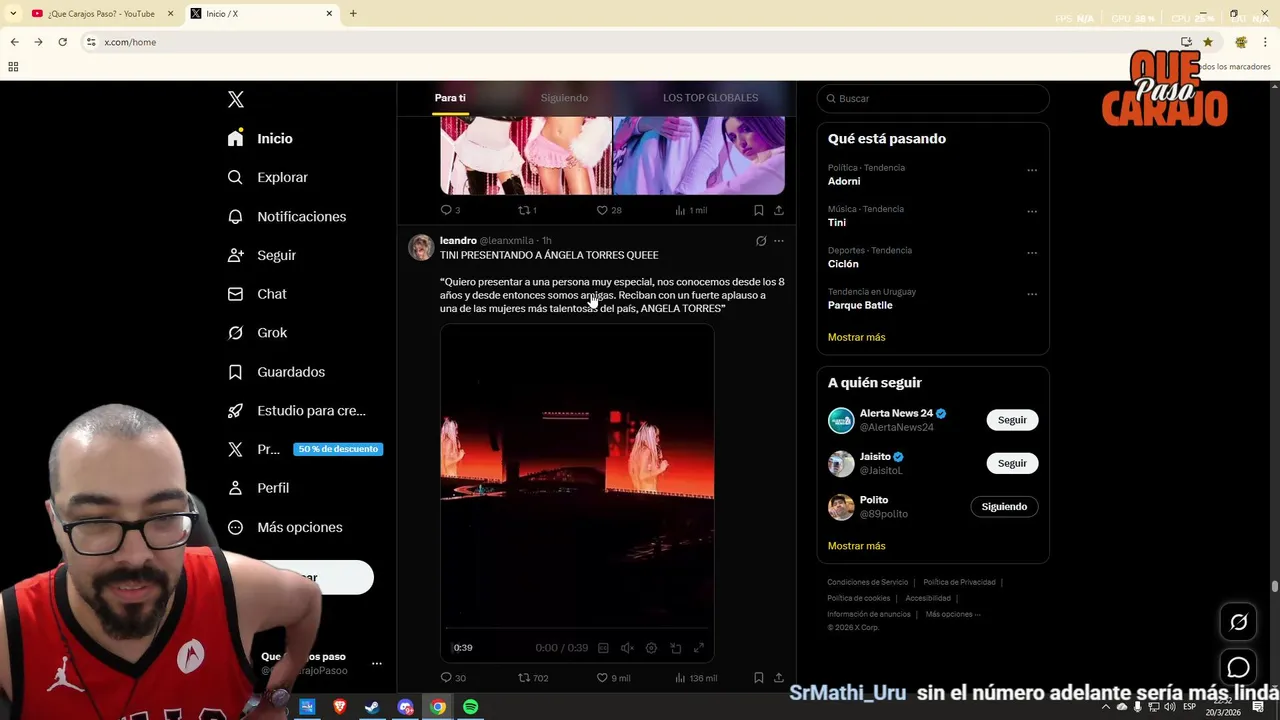
Task: Reply to the post with 3 comments
Action: pyautogui.click(x=450, y=210)
